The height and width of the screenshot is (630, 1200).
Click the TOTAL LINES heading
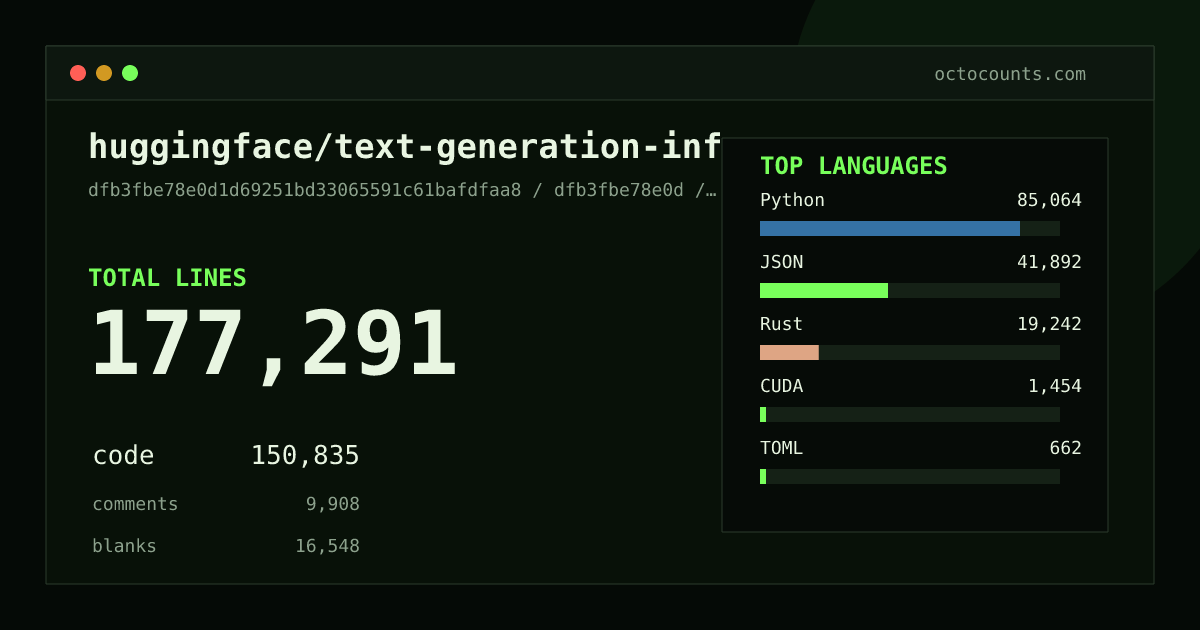coord(167,278)
